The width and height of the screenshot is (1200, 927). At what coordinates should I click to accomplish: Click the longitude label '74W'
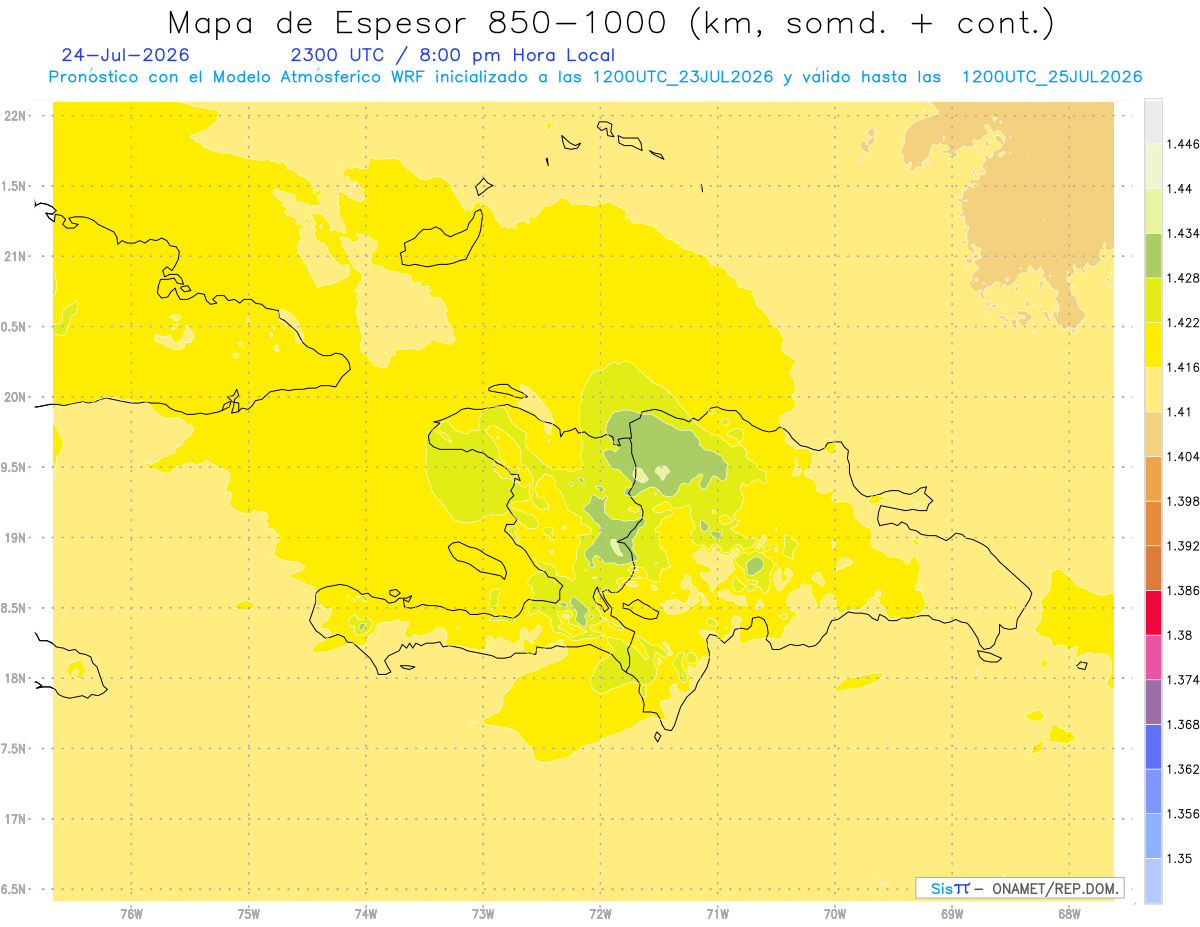tap(365, 913)
